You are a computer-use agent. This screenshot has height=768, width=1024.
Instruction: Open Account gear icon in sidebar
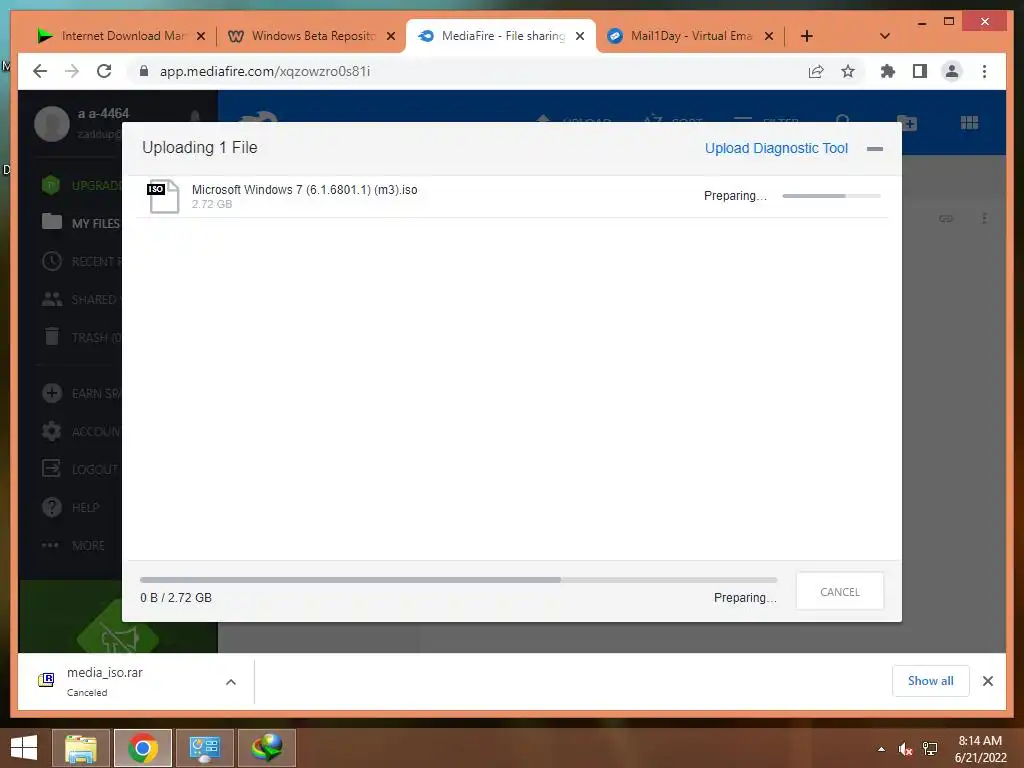52,431
